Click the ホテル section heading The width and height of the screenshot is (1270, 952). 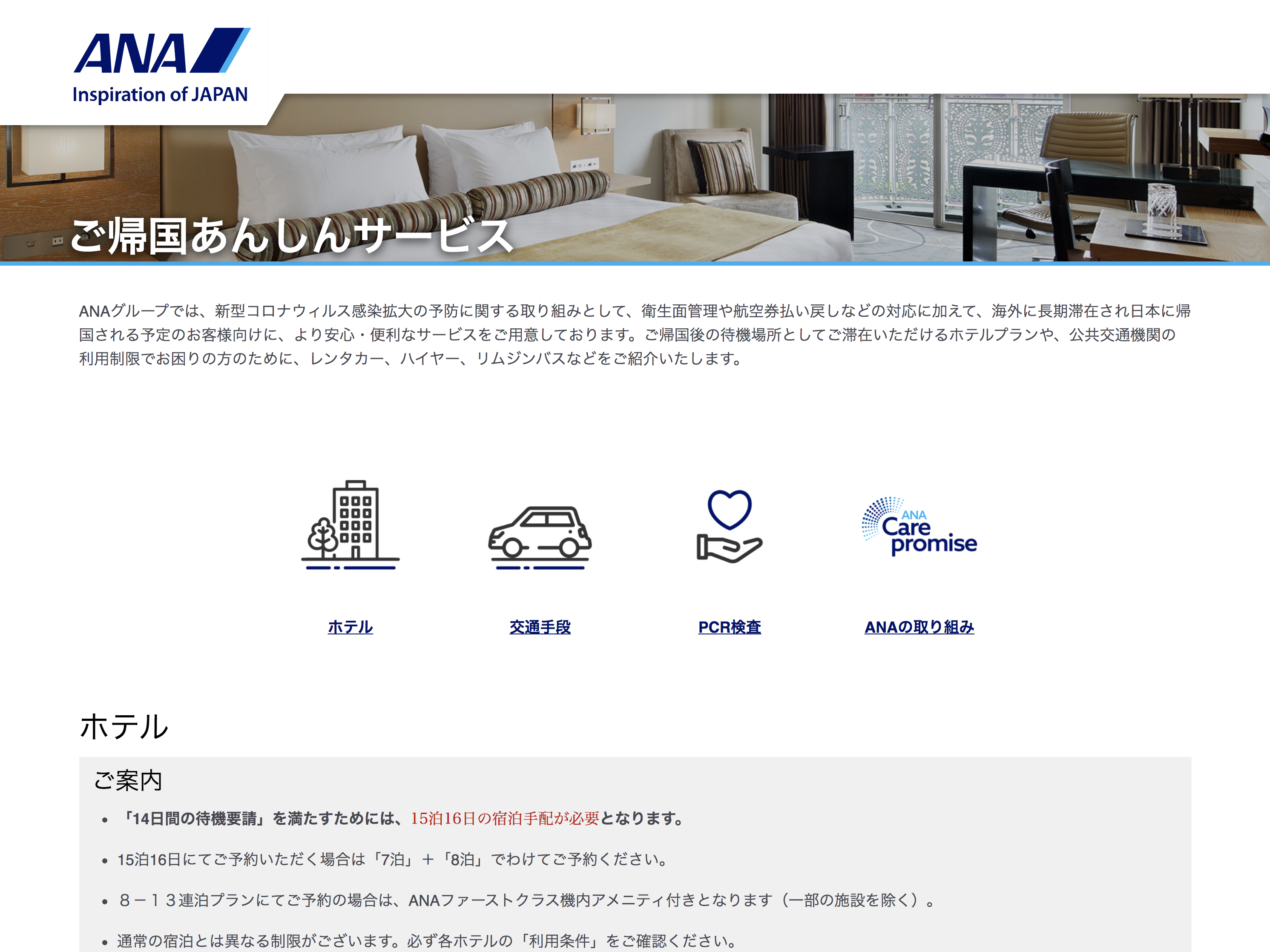pos(124,726)
